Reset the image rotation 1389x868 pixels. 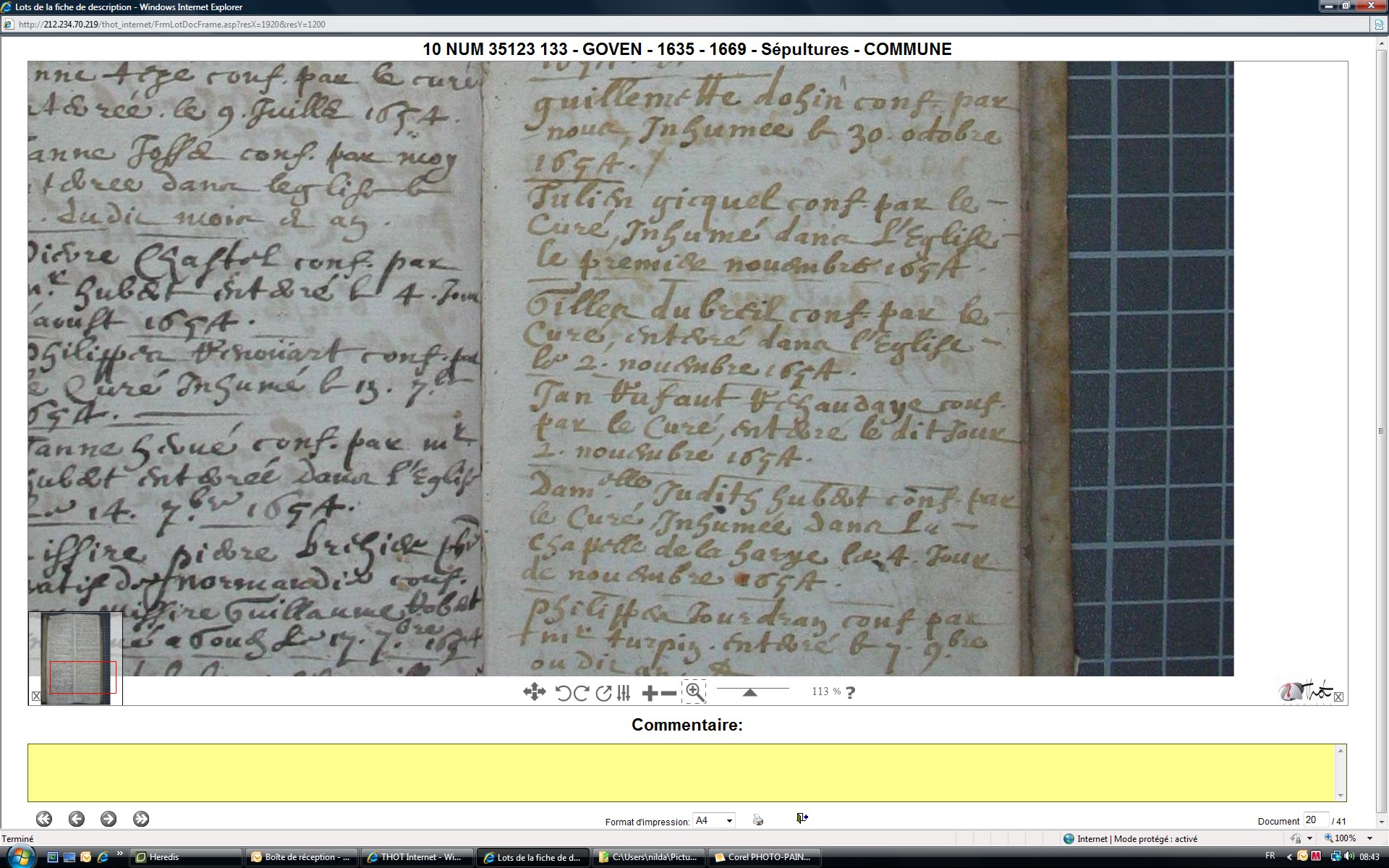[x=603, y=693]
